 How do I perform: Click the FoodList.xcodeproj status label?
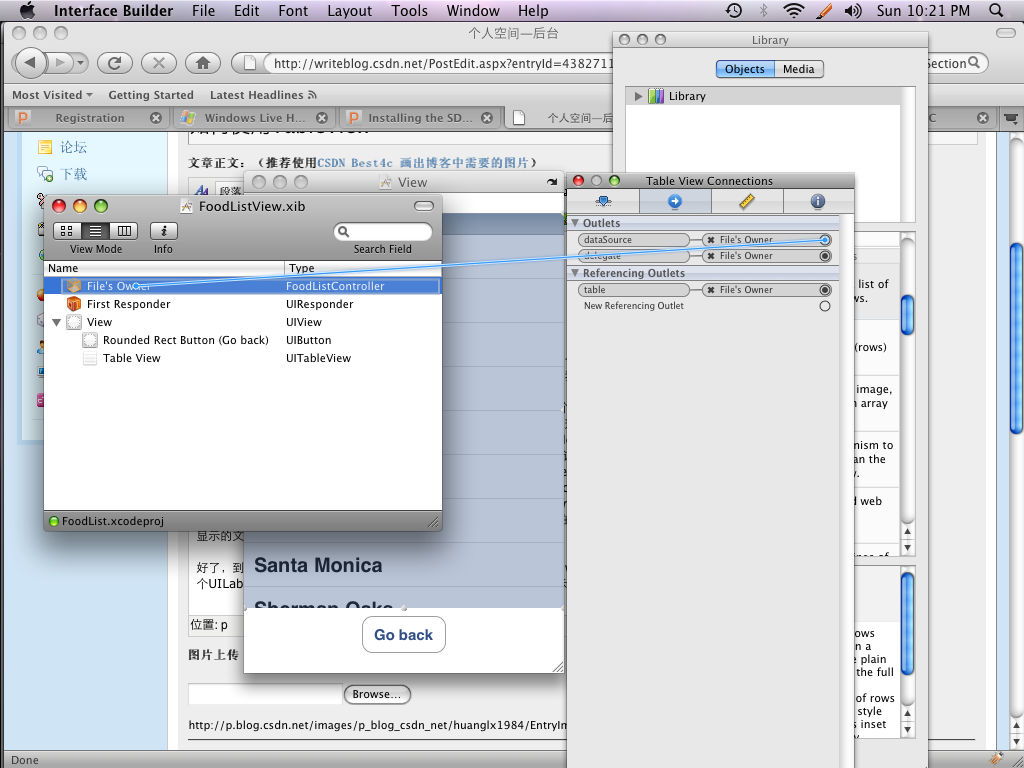pos(112,521)
